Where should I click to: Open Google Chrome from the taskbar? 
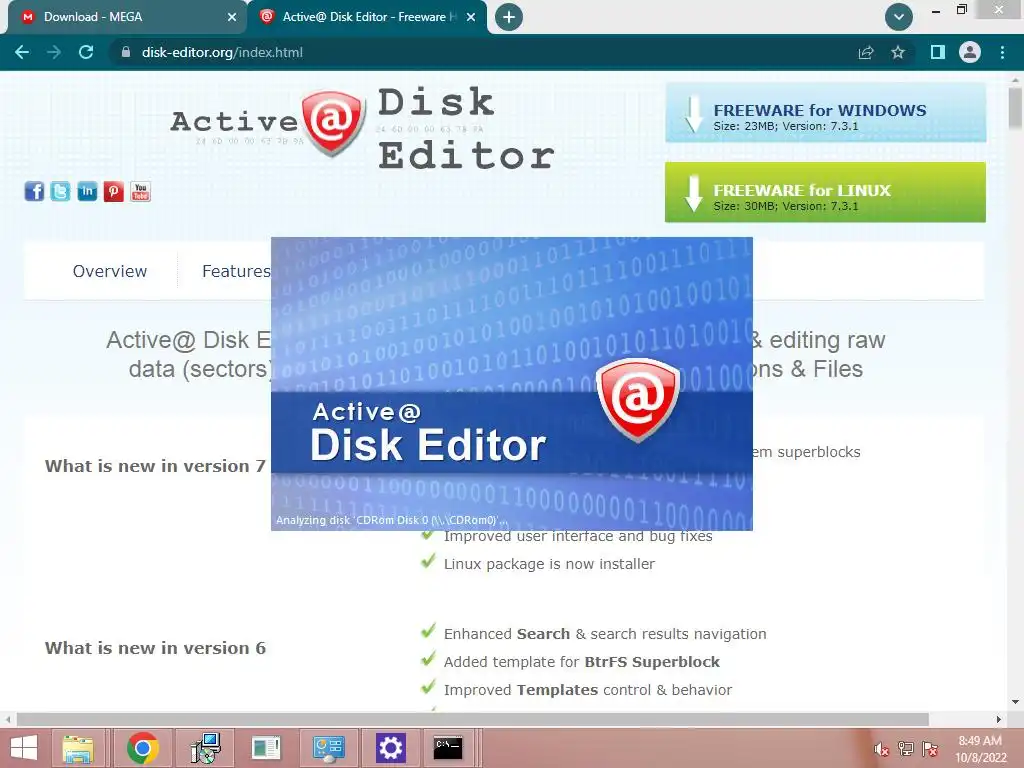tap(142, 748)
